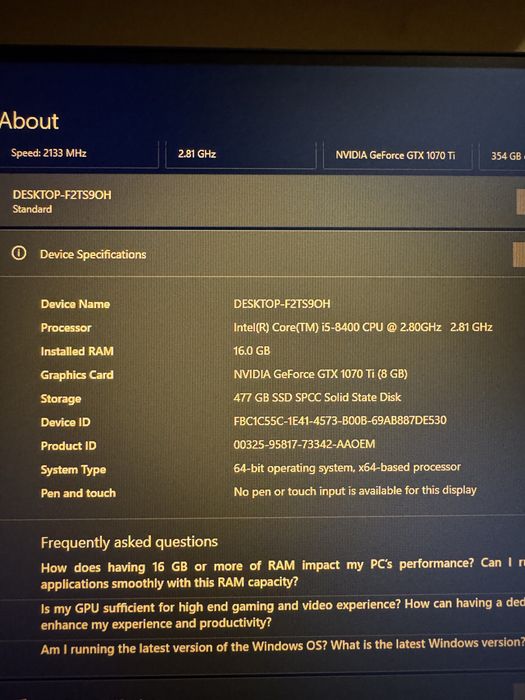This screenshot has height=700, width=525.
Task: Select DESKTOP-F2TS9OH header text
Action: 62,195
